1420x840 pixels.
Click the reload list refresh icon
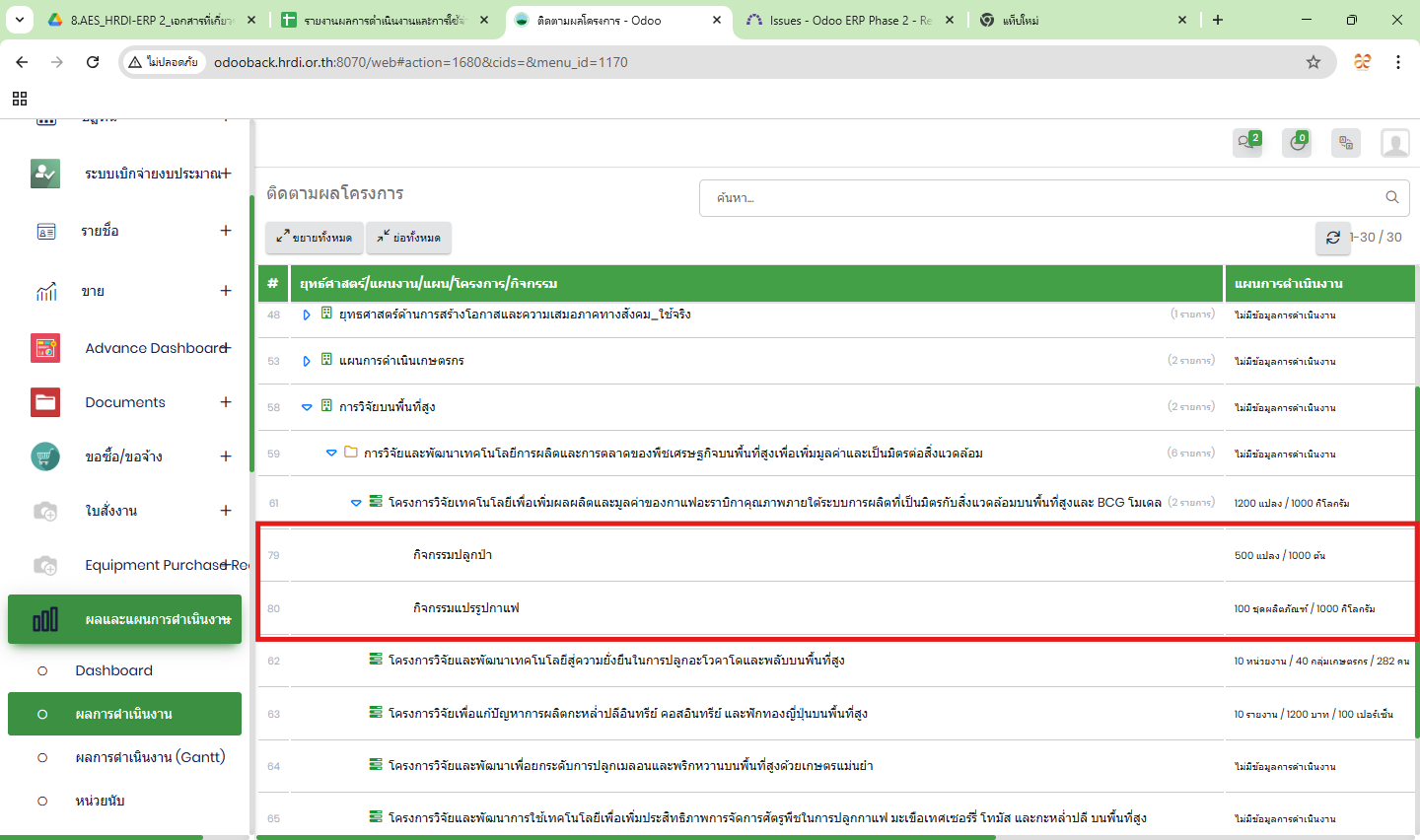(1332, 238)
